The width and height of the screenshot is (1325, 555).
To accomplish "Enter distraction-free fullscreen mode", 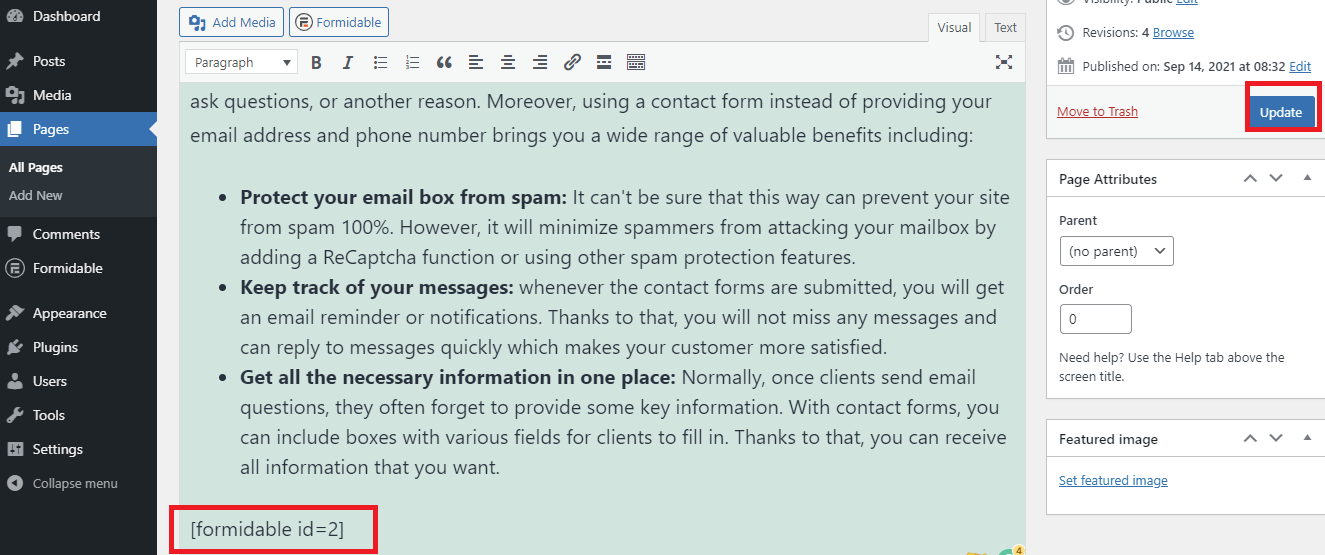I will pyautogui.click(x=1004, y=62).
